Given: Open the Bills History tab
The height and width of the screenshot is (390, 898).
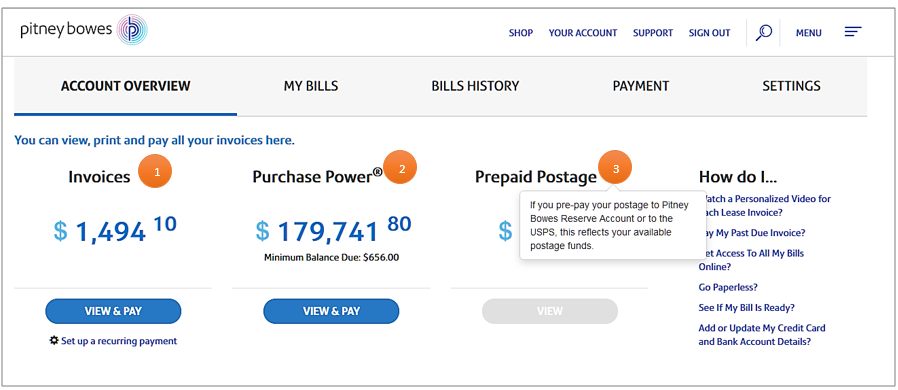Looking at the screenshot, I should [475, 86].
